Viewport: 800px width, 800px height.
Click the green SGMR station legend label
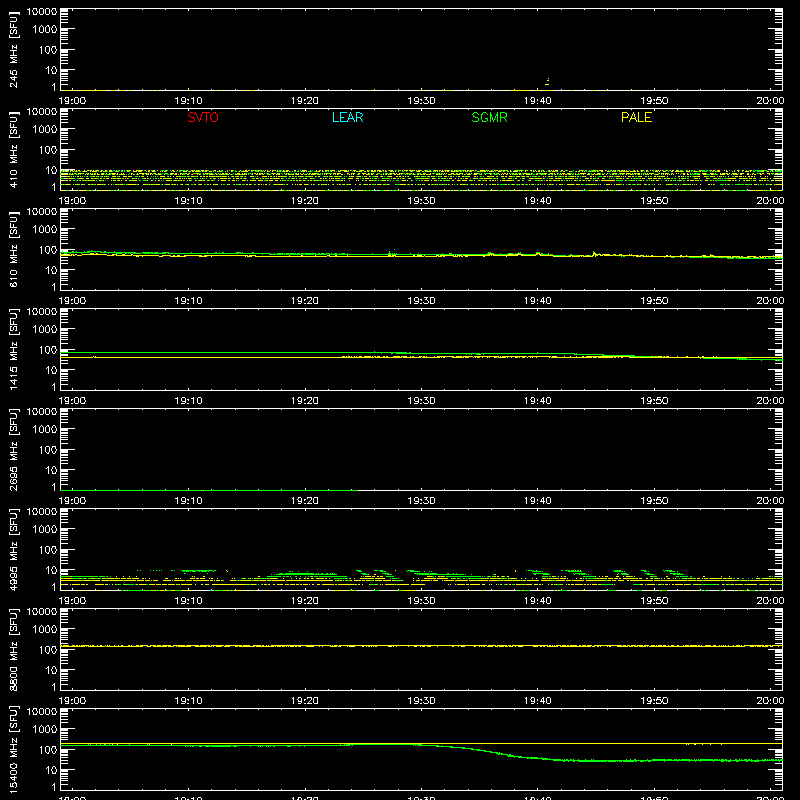coord(489,117)
